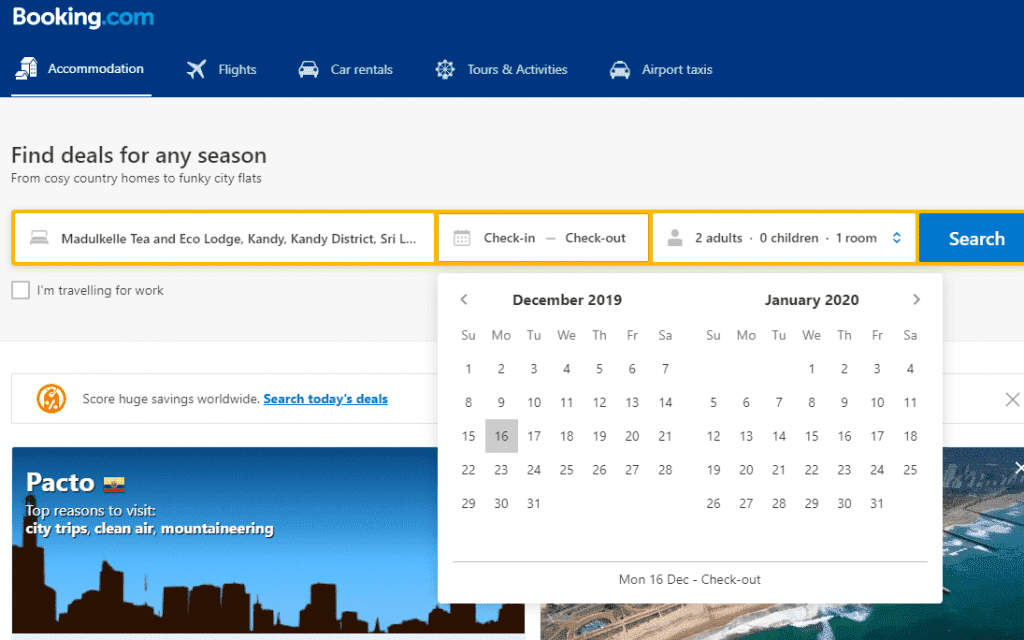Select 9 December 2019
This screenshot has height=640, width=1024.
pos(501,402)
